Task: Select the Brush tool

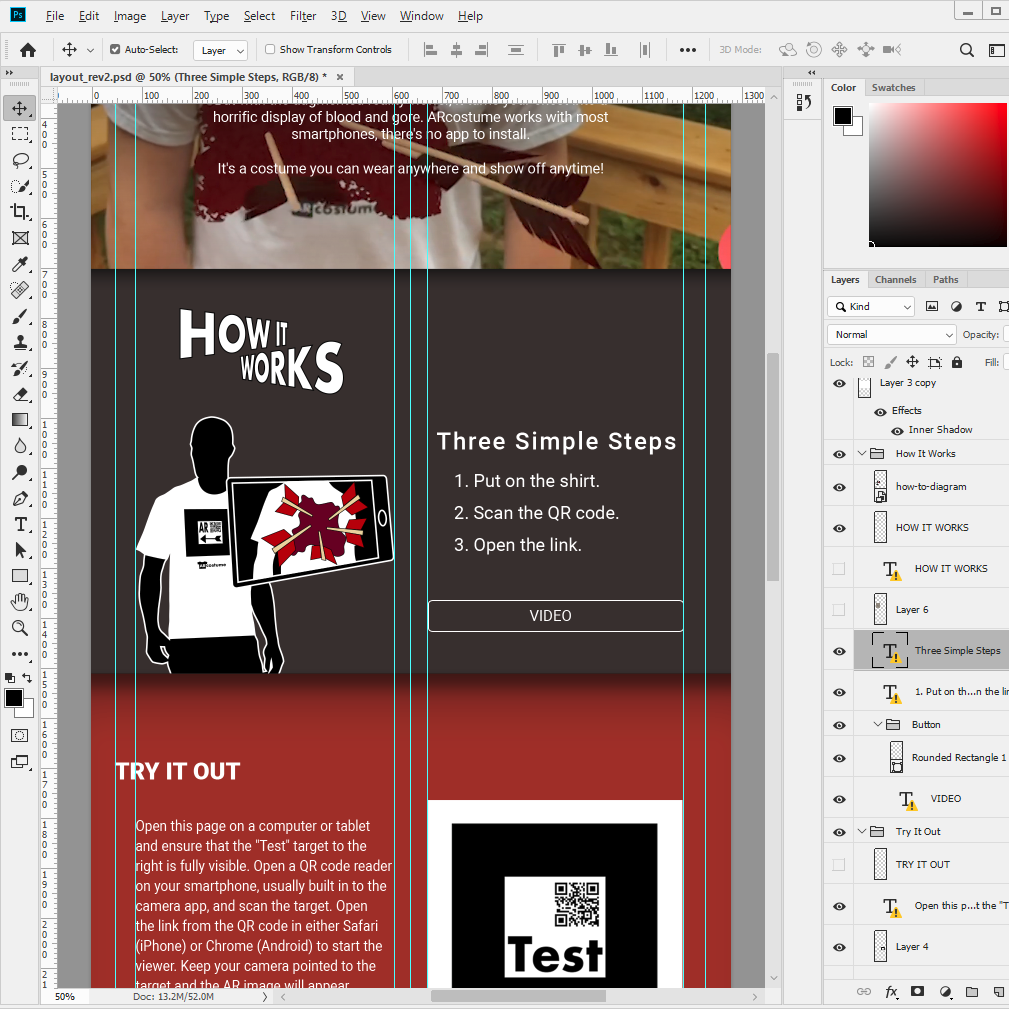Action: pos(20,316)
